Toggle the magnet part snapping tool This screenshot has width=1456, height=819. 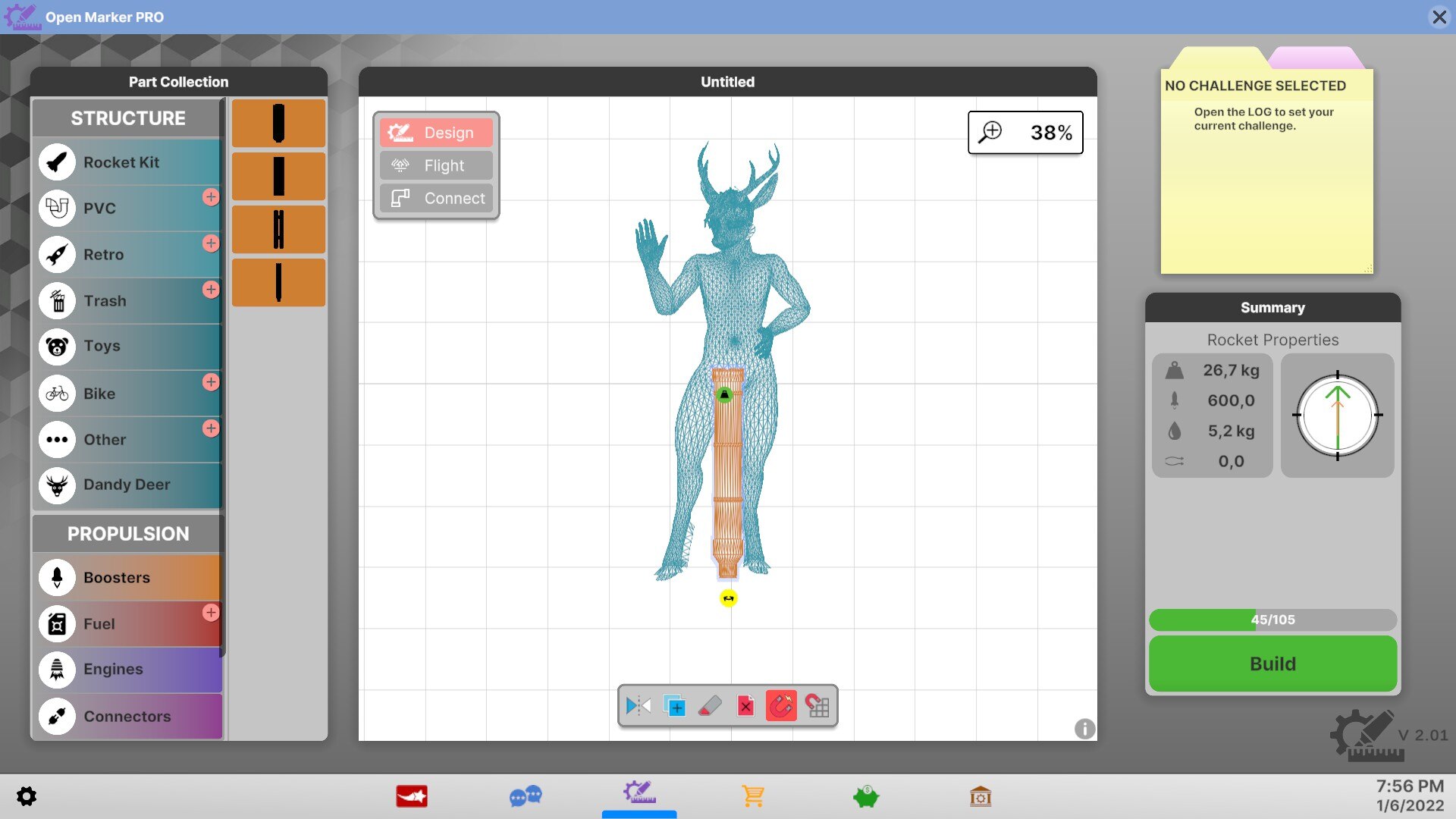(x=781, y=706)
